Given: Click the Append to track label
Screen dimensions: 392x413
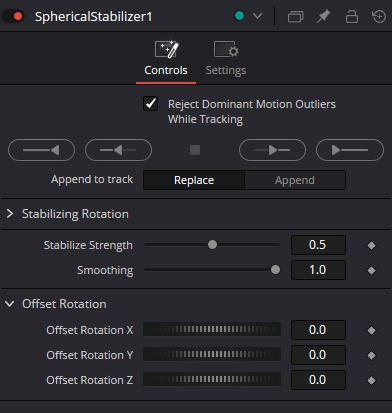Looking at the screenshot, I should coord(92,179).
